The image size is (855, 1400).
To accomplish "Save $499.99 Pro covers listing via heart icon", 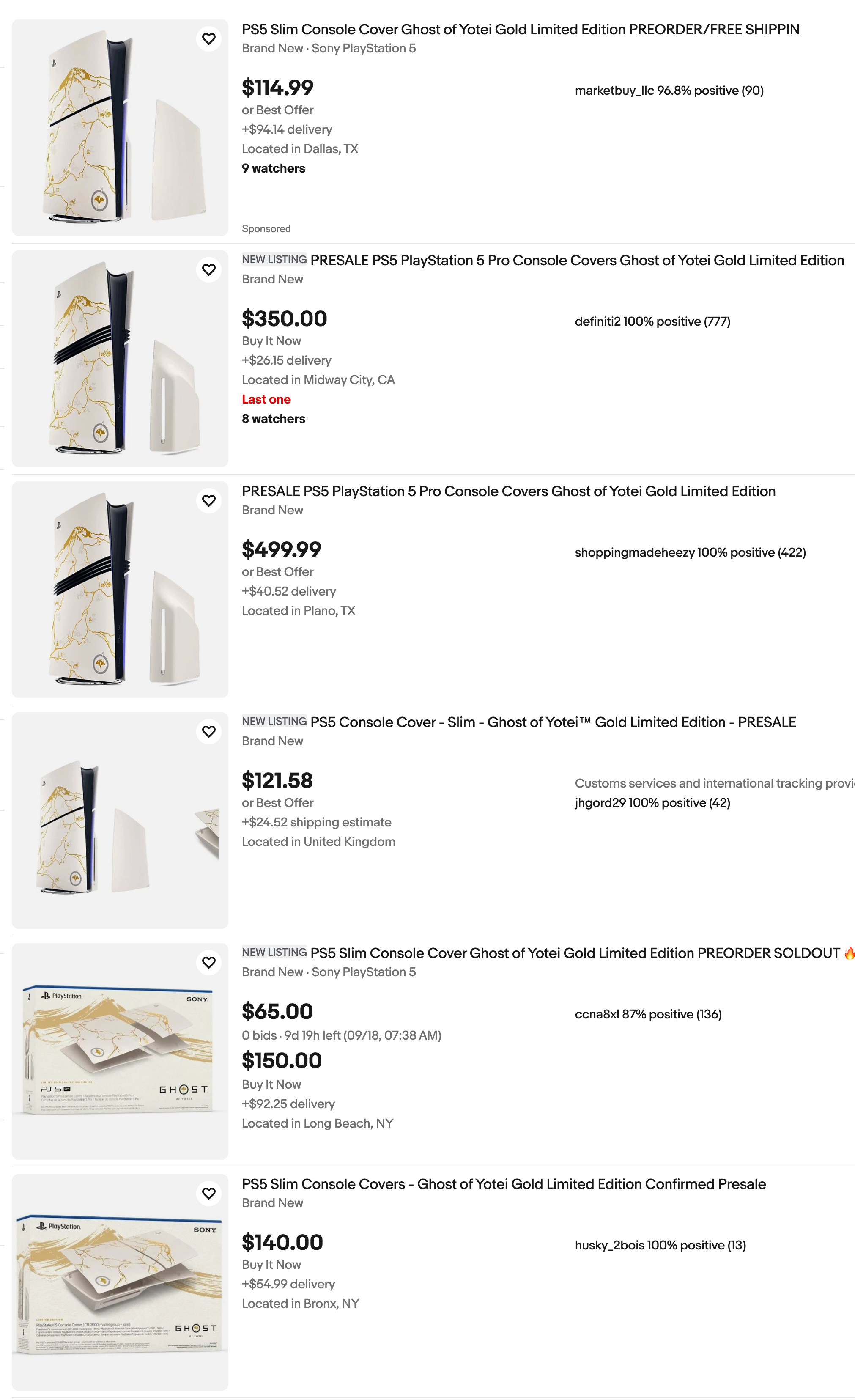I will (x=209, y=500).
